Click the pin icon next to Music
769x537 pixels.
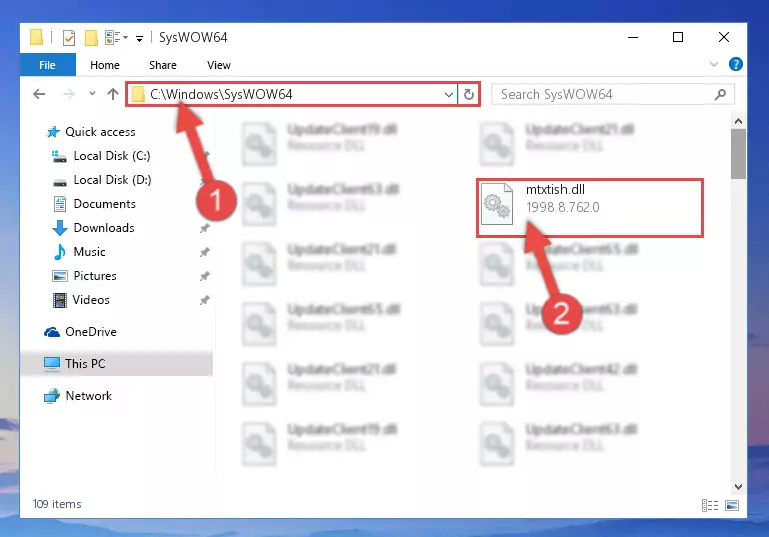tap(205, 252)
